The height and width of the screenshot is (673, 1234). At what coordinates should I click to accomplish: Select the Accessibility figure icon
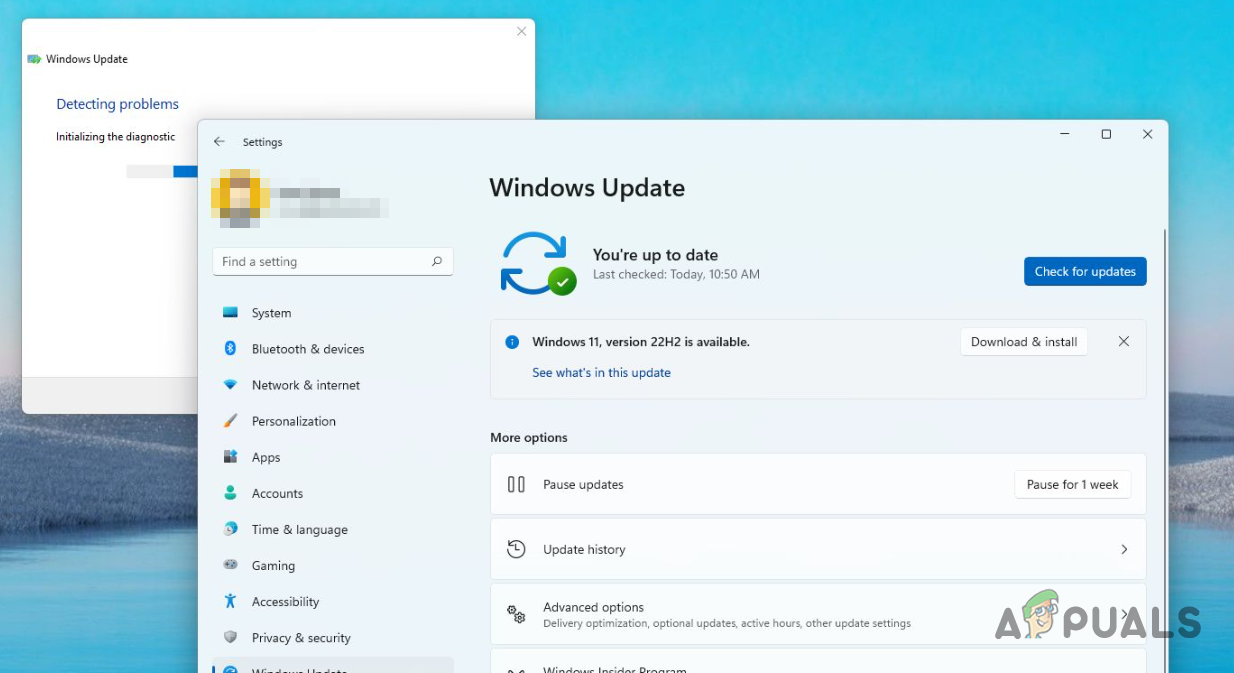pos(230,601)
